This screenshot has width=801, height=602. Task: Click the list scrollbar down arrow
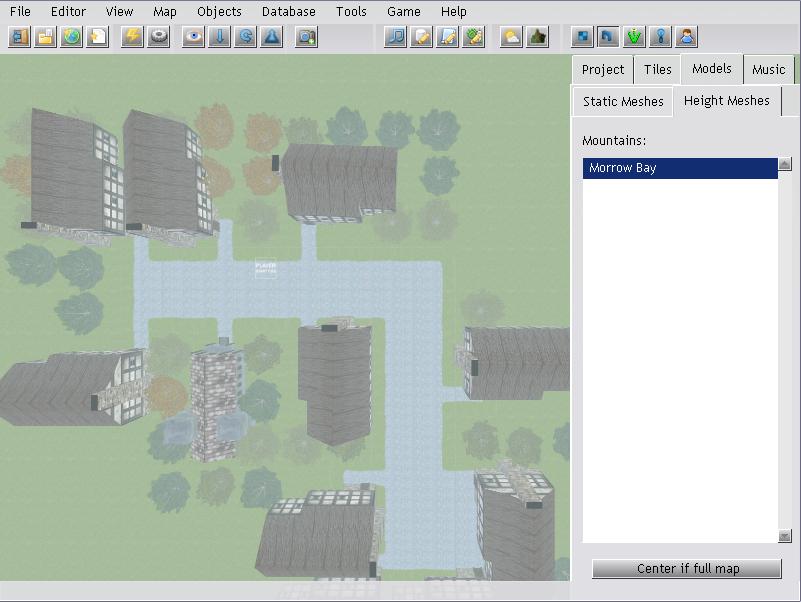coord(785,536)
